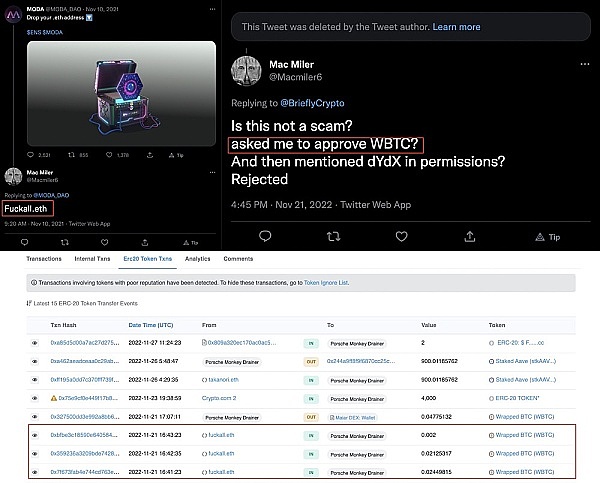This screenshot has height=483, width=600.
Task: Select the Comments tab
Action: pyautogui.click(x=238, y=258)
